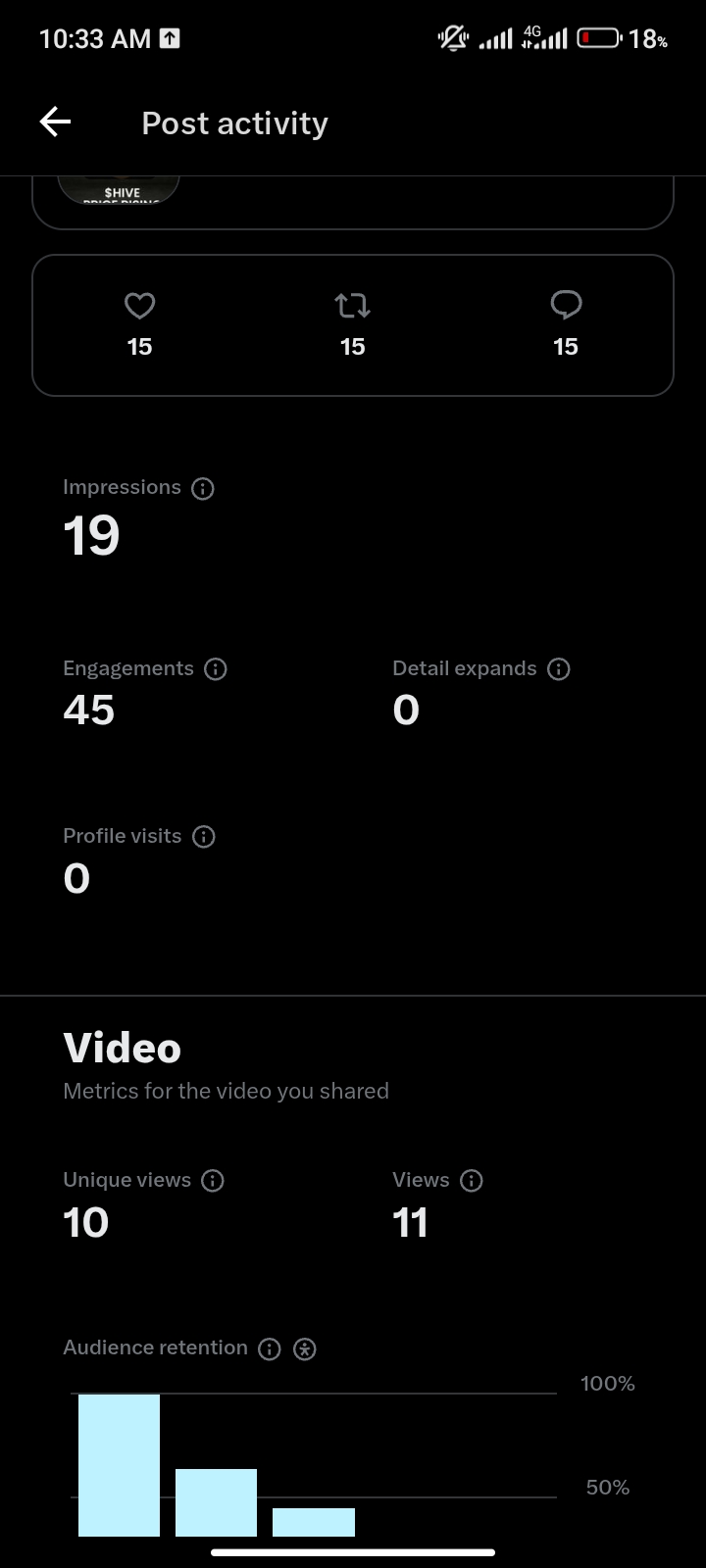Tap the reply speech bubble icon
This screenshot has height=1568, width=706.
point(566,306)
